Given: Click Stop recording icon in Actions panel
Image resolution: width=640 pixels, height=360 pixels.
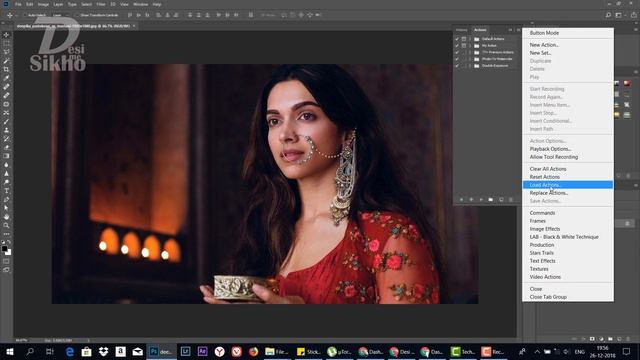Looking at the screenshot, I should [461, 200].
